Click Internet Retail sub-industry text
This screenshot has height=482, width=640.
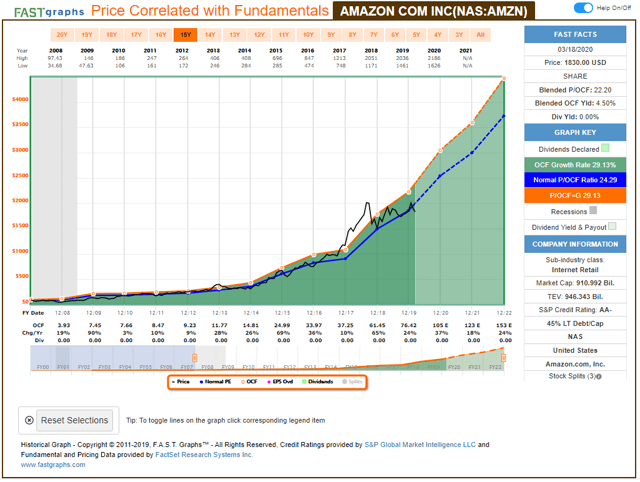575,270
